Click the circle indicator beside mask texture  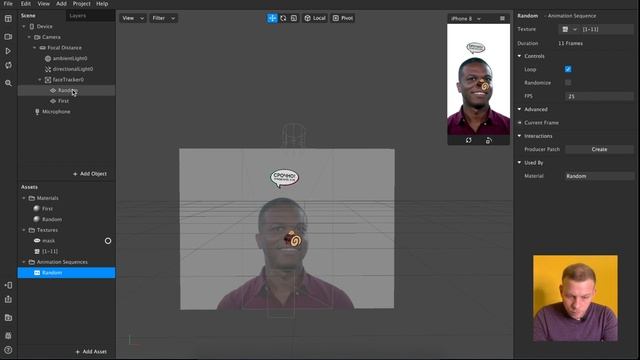point(108,241)
